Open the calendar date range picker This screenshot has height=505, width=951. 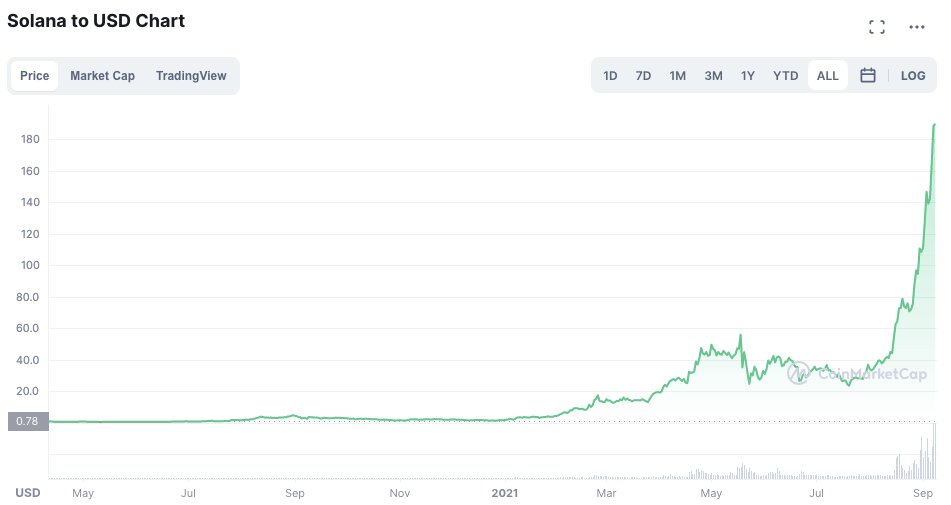pos(867,75)
